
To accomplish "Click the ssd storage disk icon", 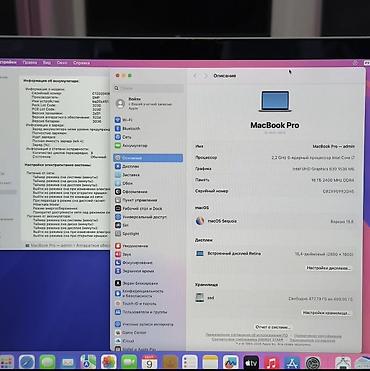I will pos(200,298).
